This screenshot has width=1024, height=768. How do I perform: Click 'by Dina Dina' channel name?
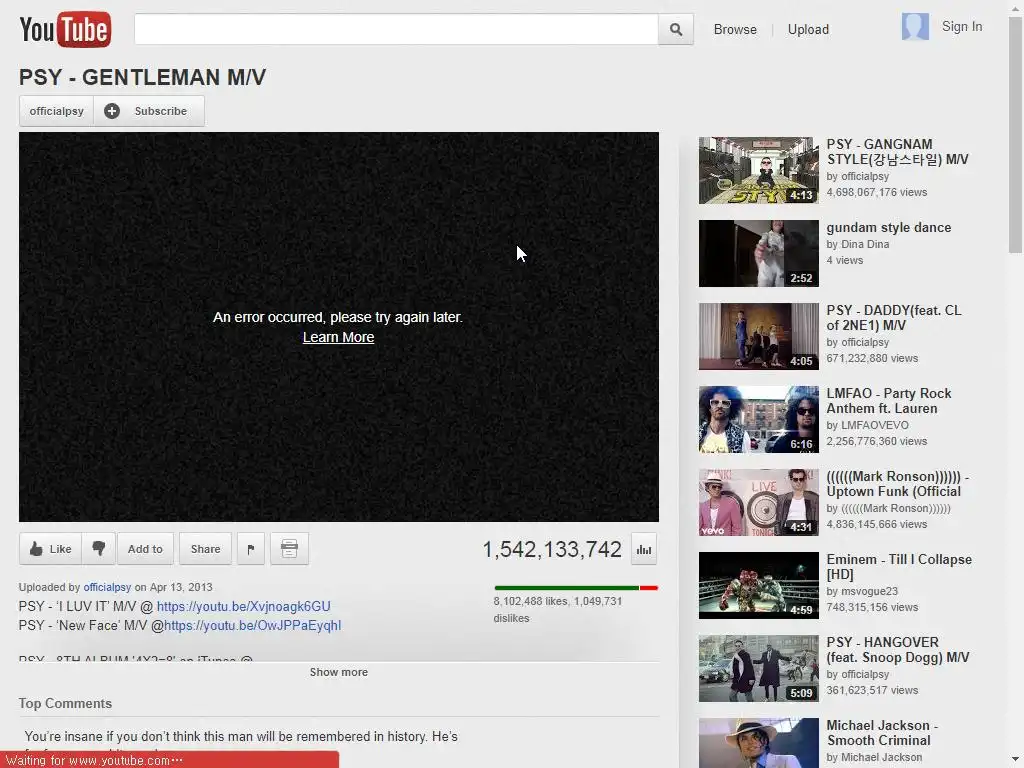pos(857,244)
